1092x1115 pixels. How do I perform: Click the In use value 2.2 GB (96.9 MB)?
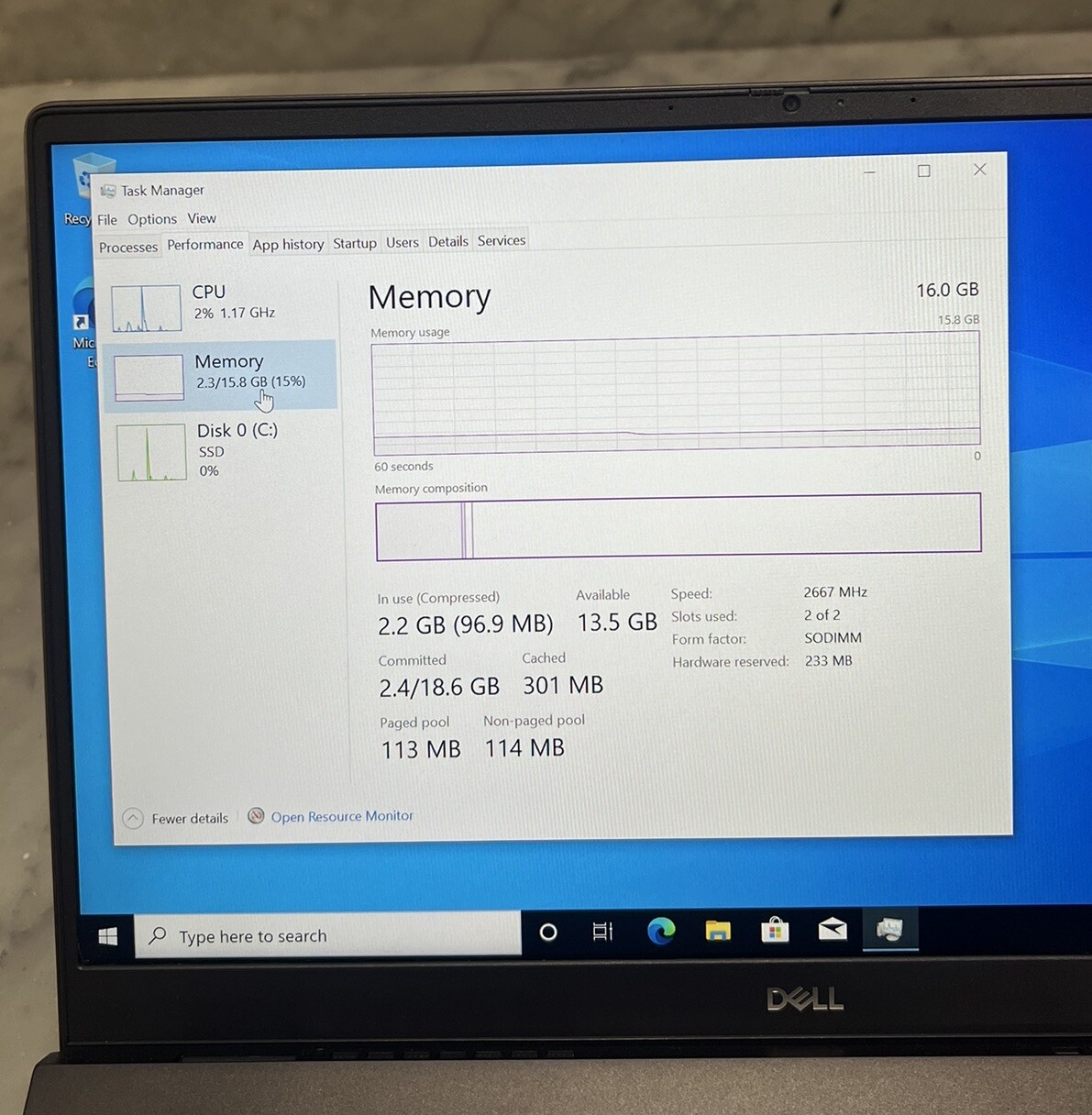(x=466, y=625)
